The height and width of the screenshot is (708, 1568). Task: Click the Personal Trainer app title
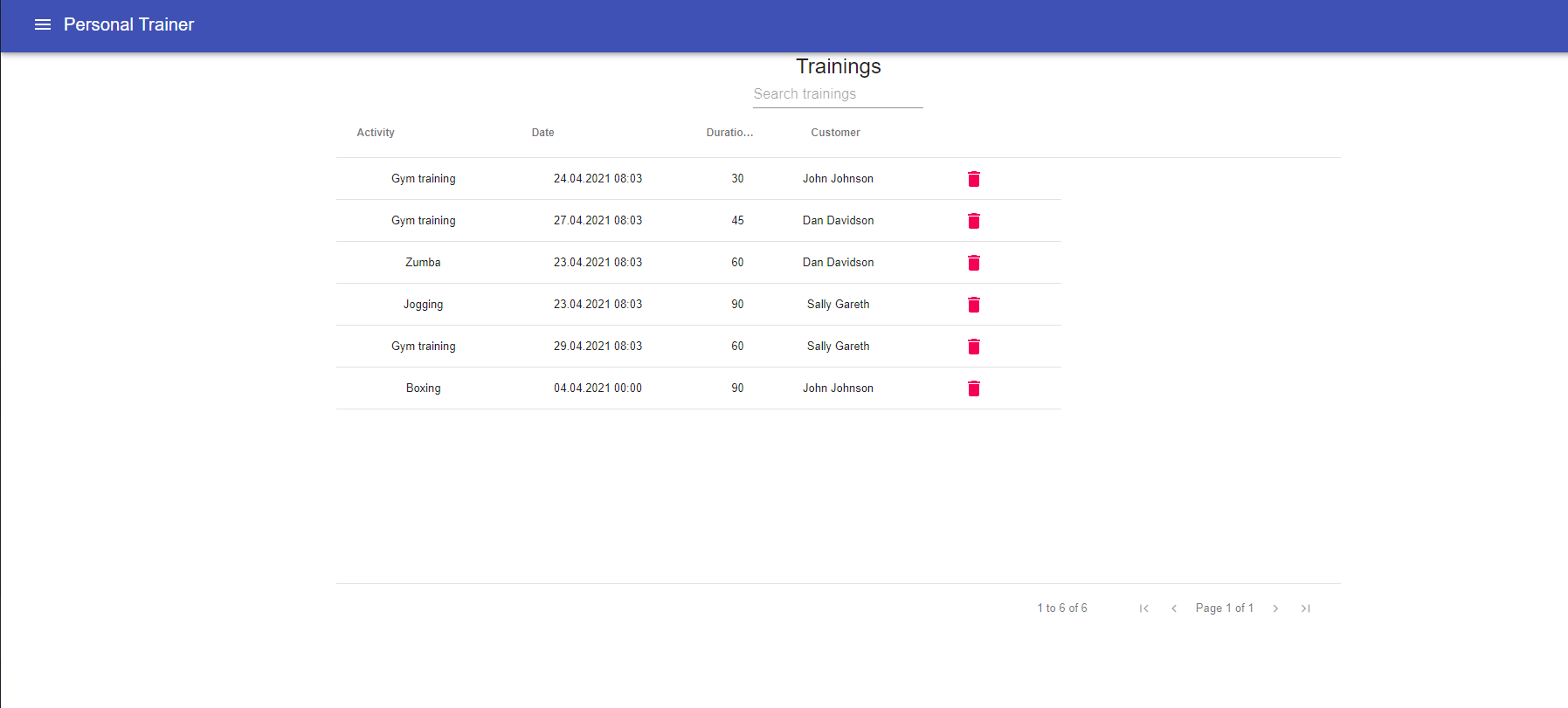point(128,24)
